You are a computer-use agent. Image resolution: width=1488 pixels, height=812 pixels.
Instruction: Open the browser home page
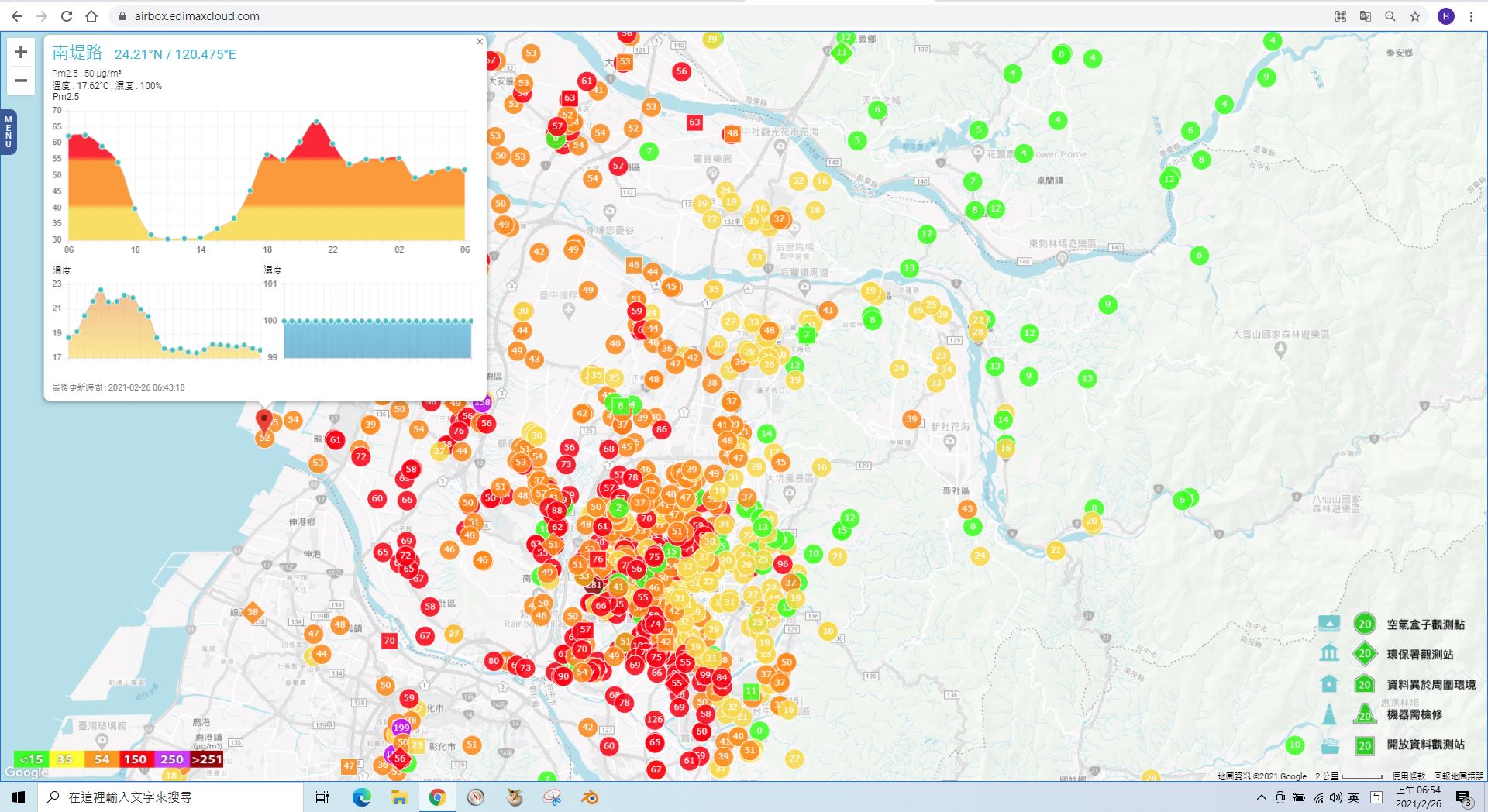pos(91,16)
